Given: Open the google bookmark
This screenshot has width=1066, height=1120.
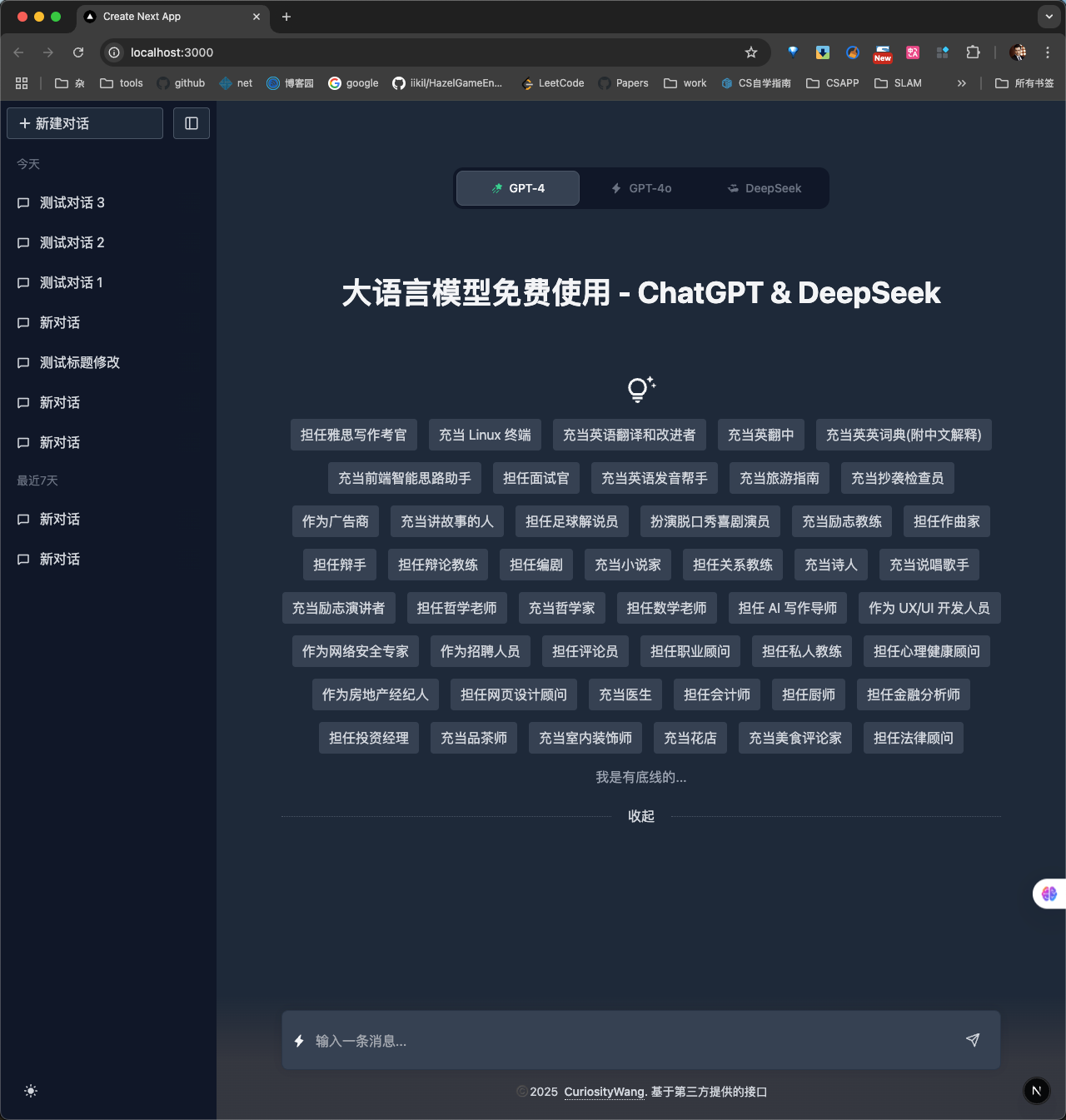Looking at the screenshot, I should [353, 83].
